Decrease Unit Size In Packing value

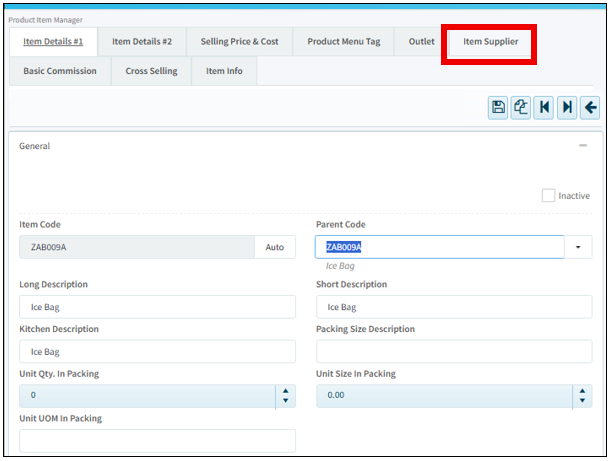pos(583,402)
